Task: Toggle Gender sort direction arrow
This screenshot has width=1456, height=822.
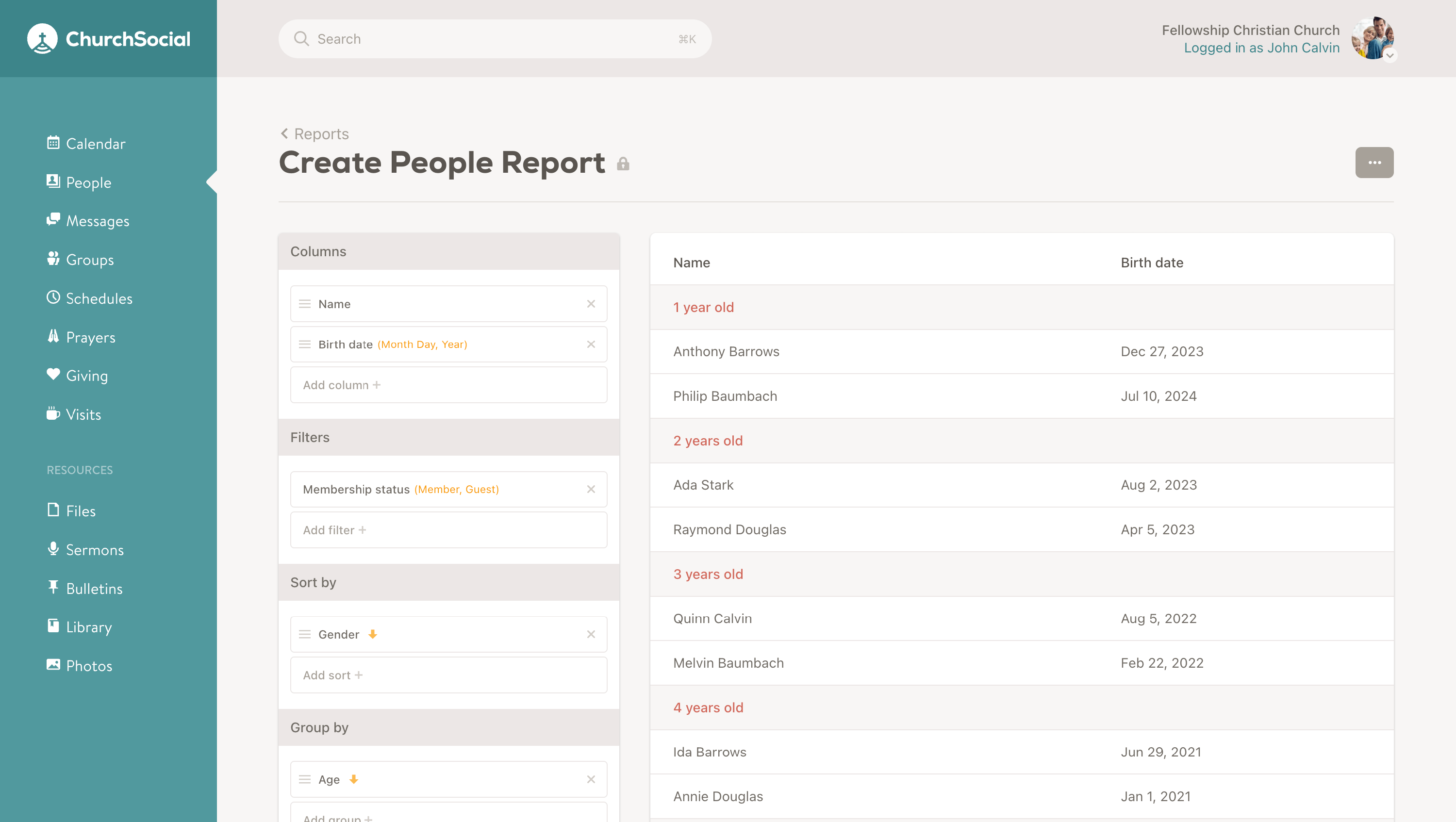Action: point(372,634)
